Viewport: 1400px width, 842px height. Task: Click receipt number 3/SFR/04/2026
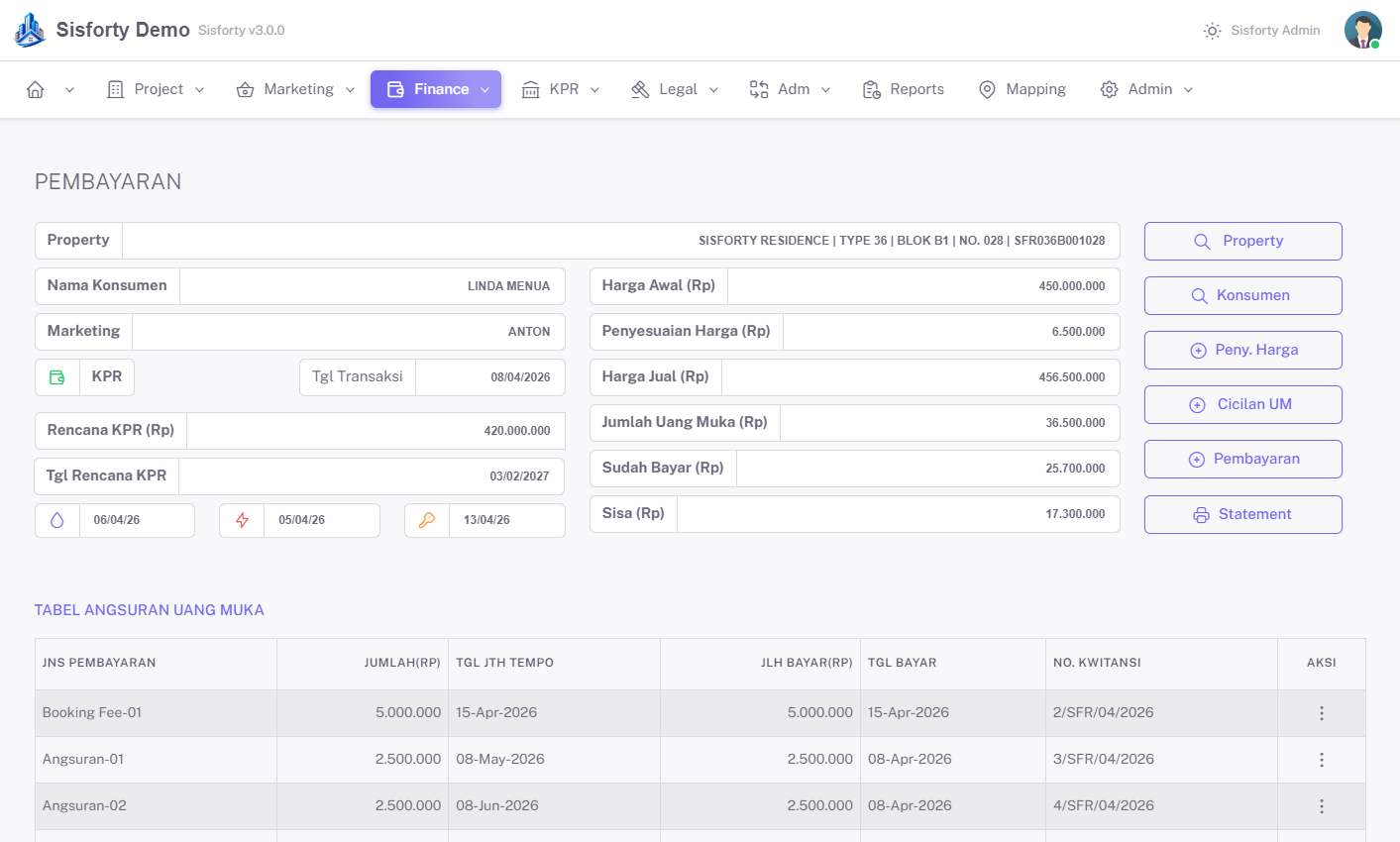tap(1103, 759)
